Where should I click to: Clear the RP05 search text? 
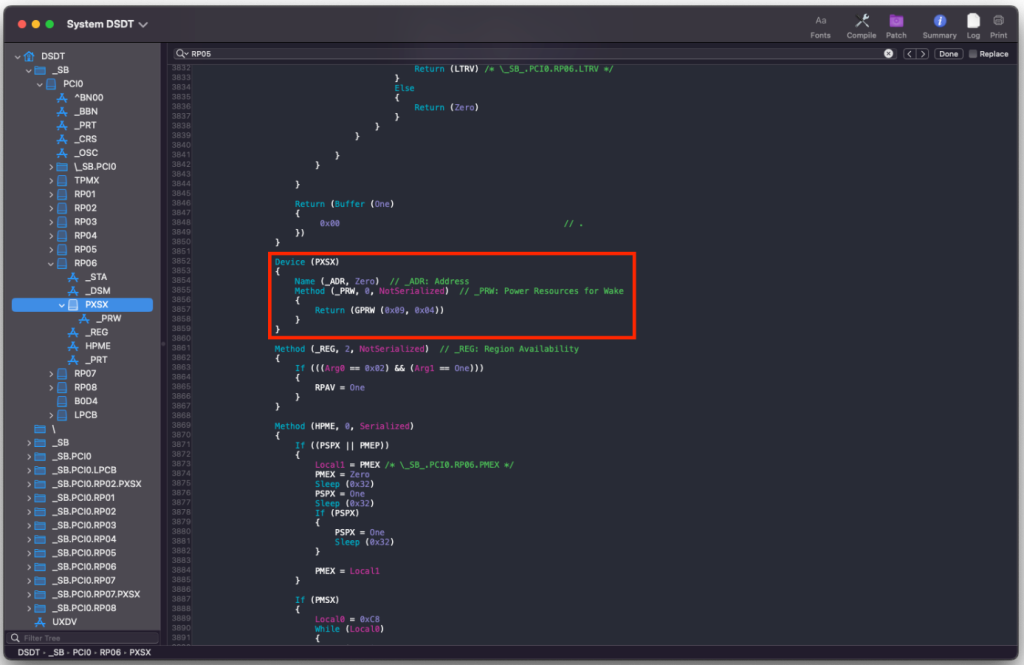click(x=888, y=54)
